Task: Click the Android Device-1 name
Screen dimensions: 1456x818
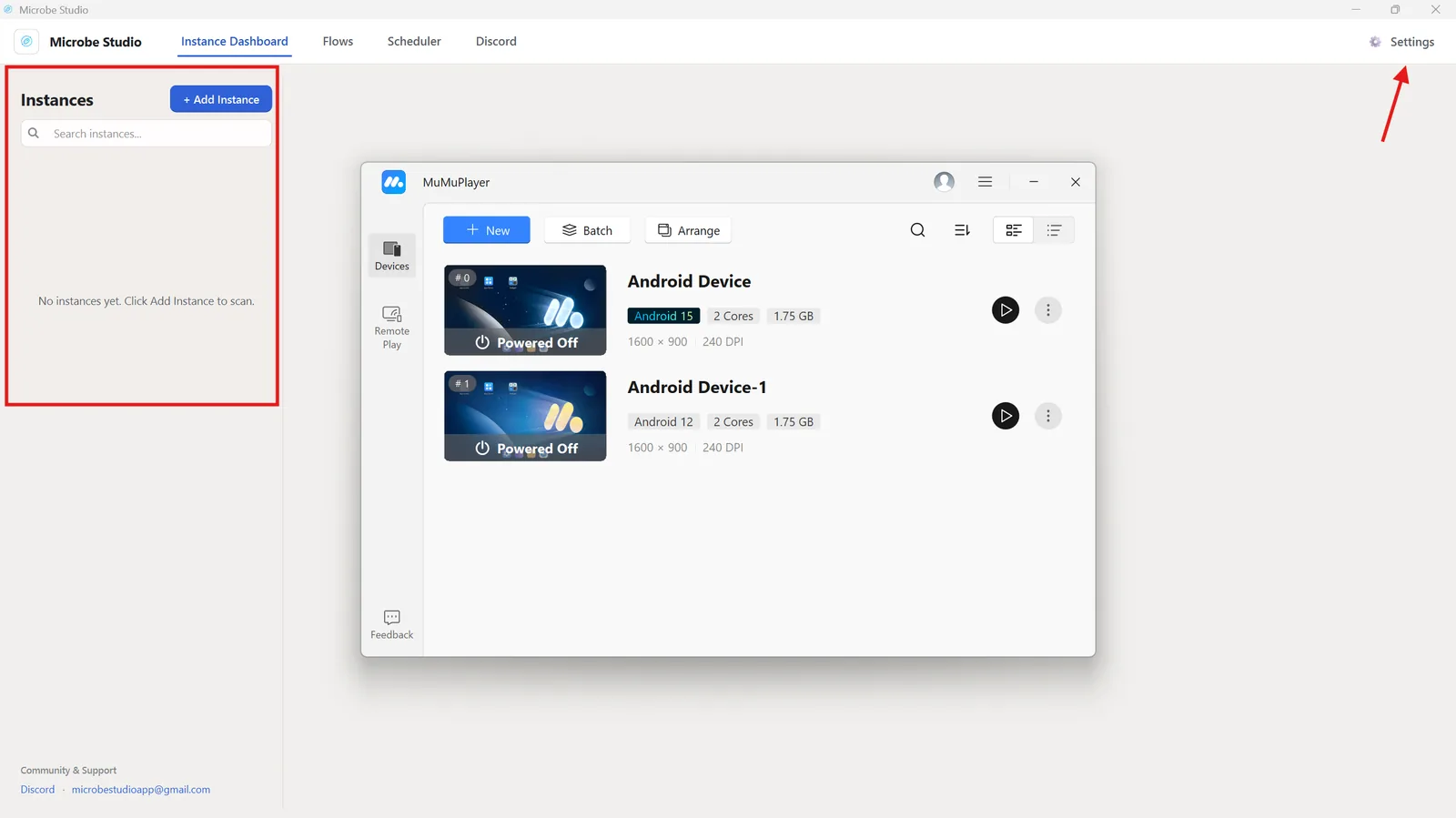Action: coord(697,387)
